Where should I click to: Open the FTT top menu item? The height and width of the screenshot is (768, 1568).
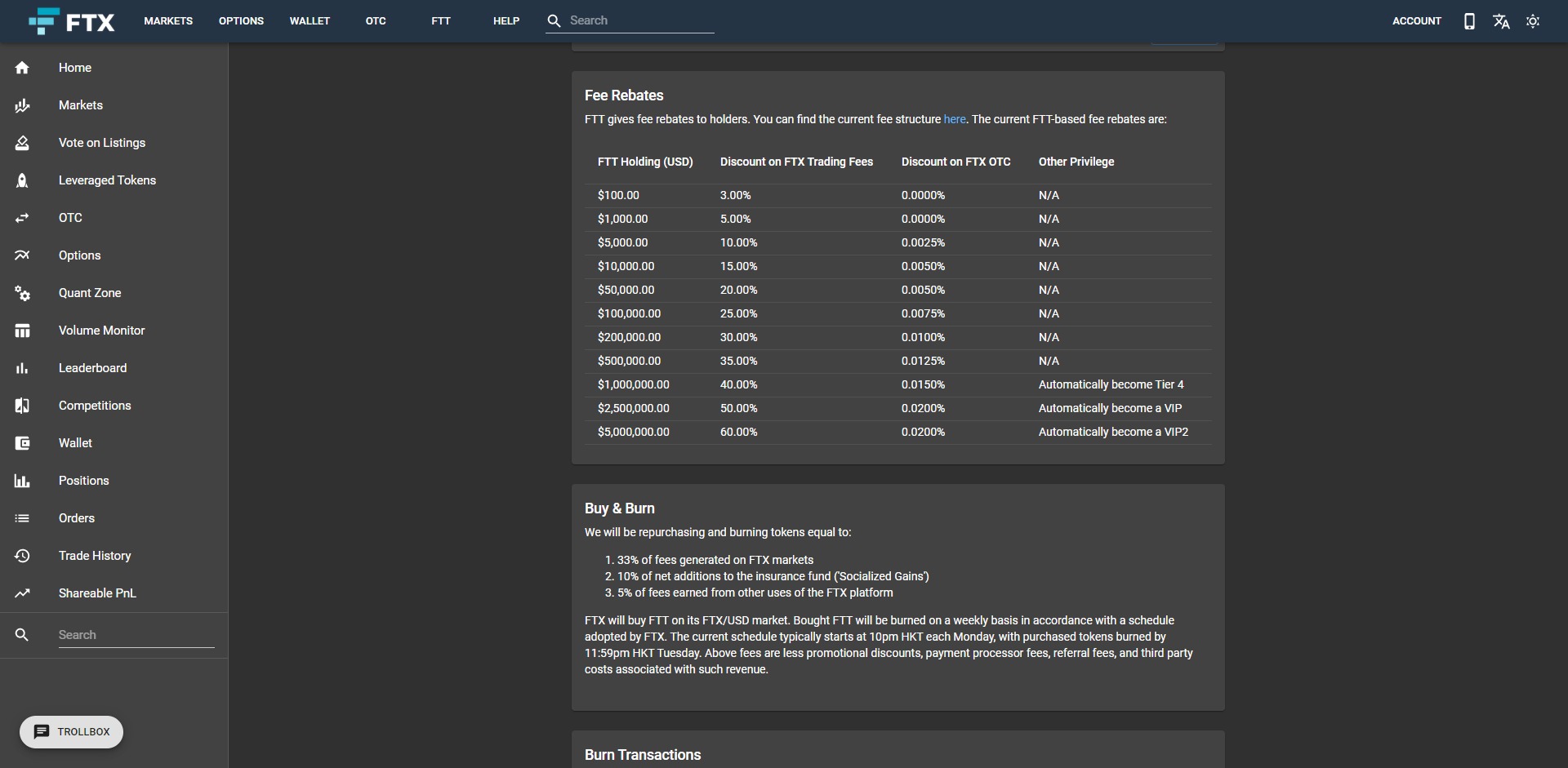click(441, 21)
